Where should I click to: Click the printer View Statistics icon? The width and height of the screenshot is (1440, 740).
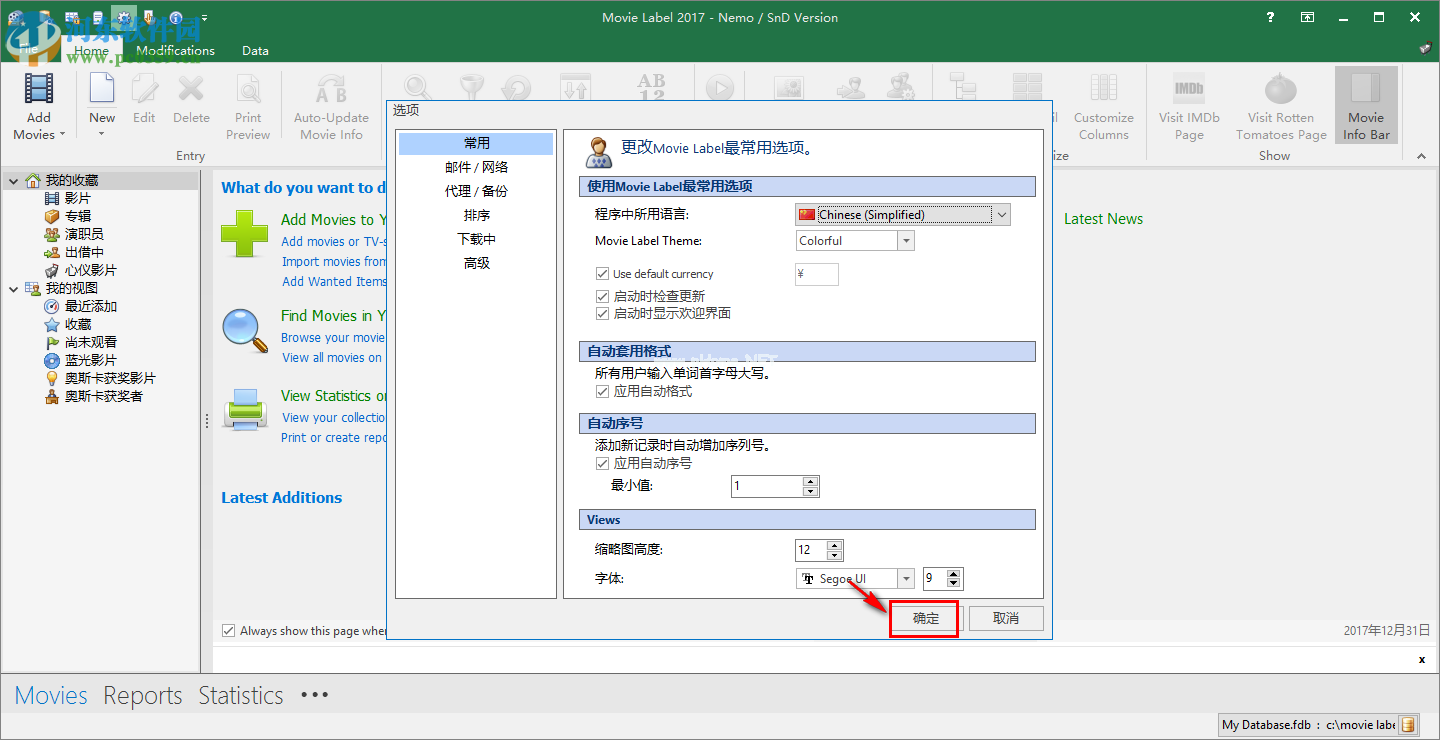245,409
